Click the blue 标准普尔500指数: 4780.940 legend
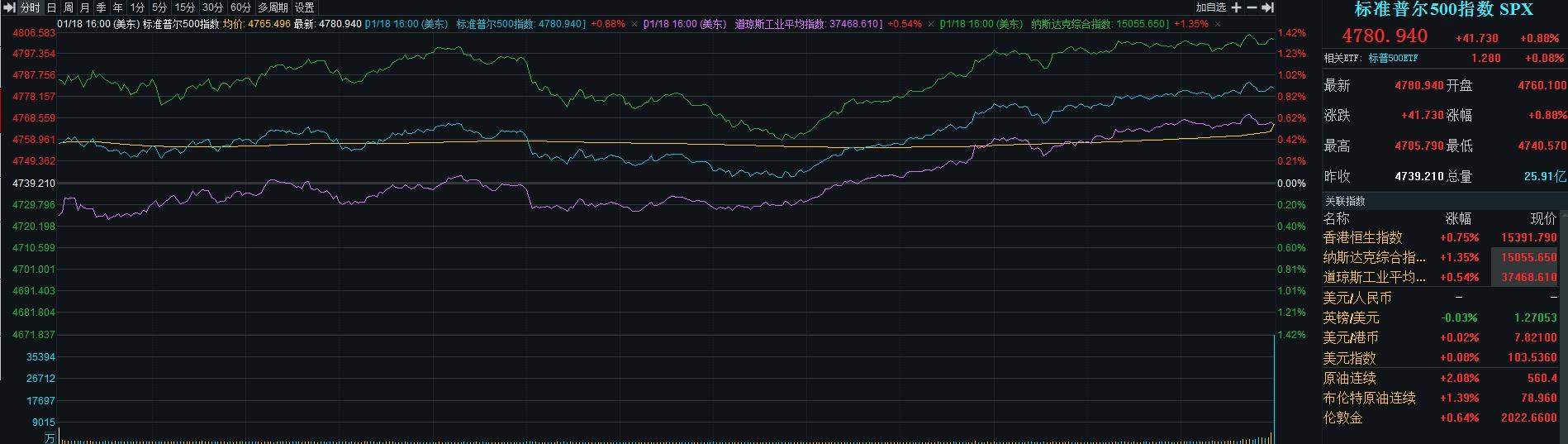Image resolution: width=1568 pixels, height=444 pixels. click(x=520, y=24)
